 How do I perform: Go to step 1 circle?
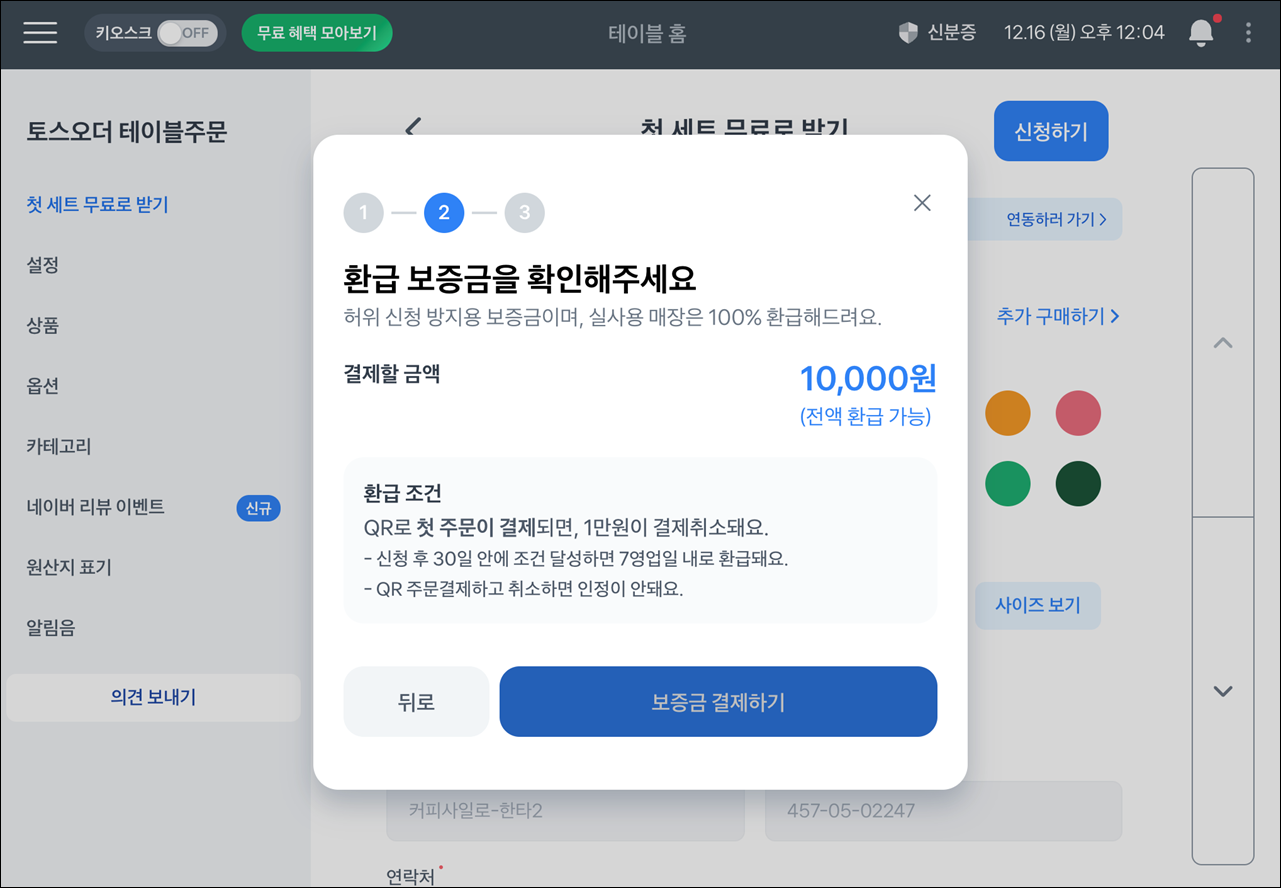tap(363, 213)
